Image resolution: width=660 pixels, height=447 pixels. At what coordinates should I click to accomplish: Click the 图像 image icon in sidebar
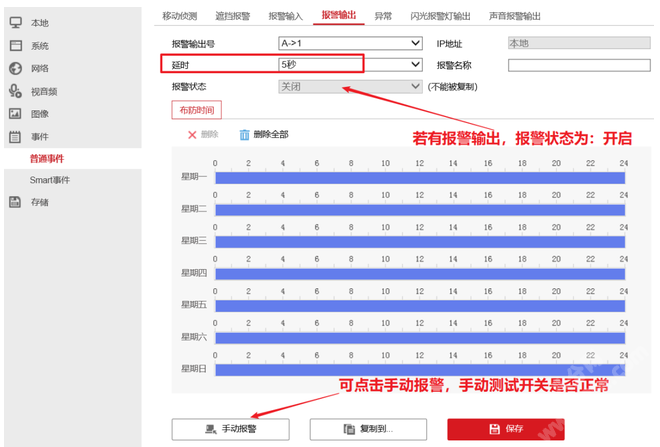click(15, 114)
